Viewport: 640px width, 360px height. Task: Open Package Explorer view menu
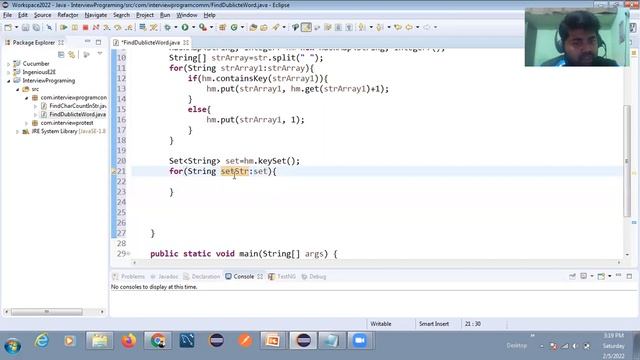pos(100,54)
